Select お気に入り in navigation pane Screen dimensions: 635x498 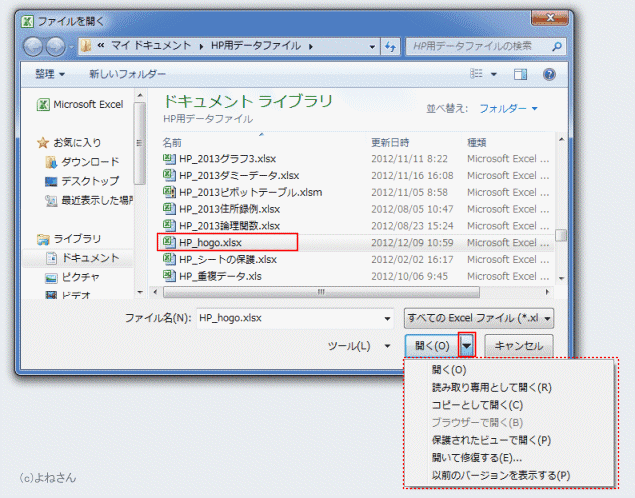pyautogui.click(x=69, y=143)
